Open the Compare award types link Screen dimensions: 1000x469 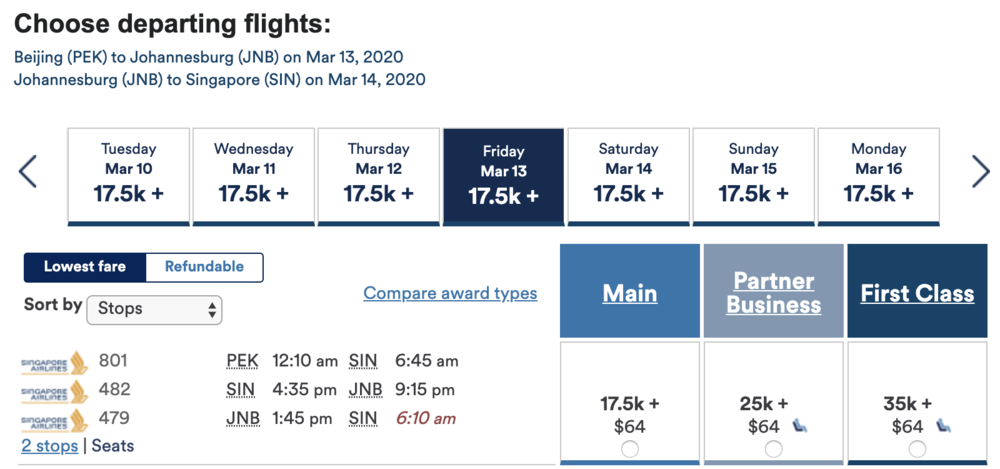[x=450, y=293]
